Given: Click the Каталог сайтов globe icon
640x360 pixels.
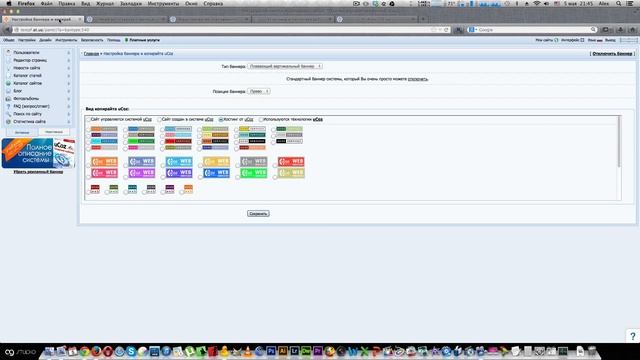Looking at the screenshot, I should pos(8,83).
